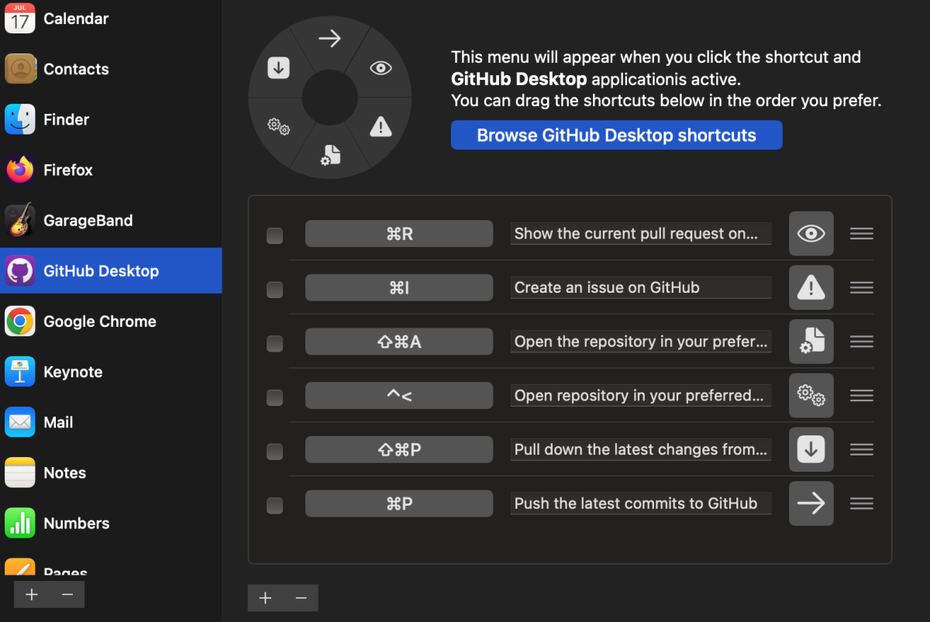
Task: Record a new key combo in the ⌘P field
Action: (x=399, y=503)
